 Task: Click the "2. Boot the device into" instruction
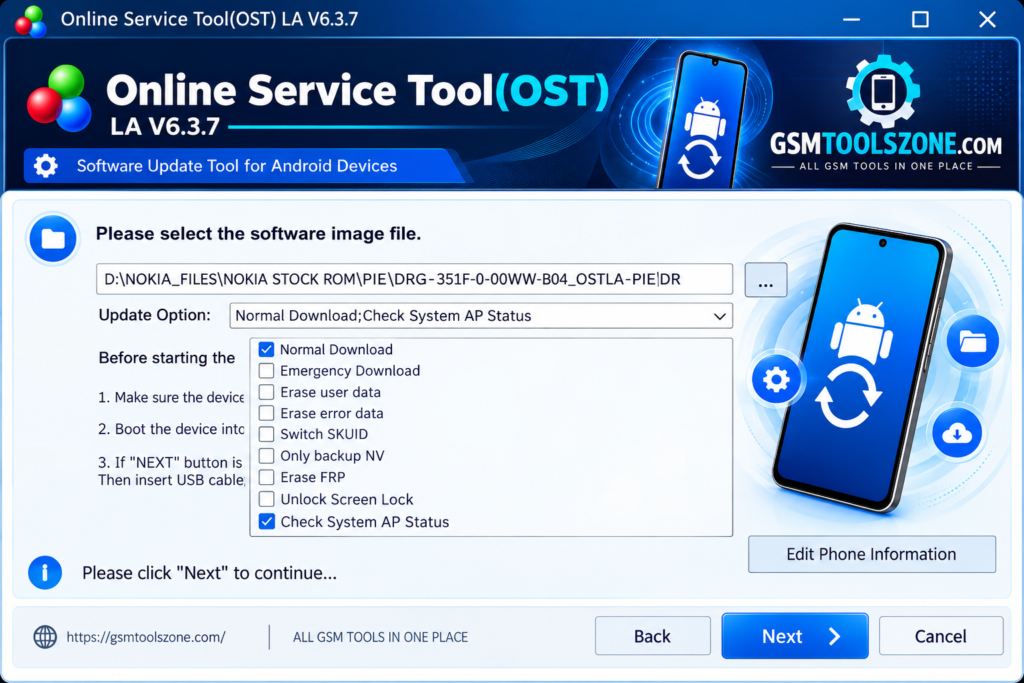171,430
